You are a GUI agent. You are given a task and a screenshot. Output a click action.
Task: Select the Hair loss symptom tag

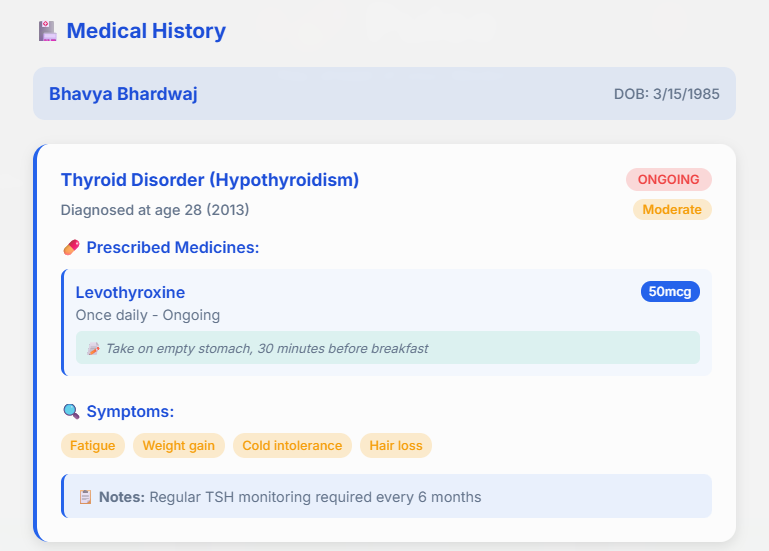(396, 446)
